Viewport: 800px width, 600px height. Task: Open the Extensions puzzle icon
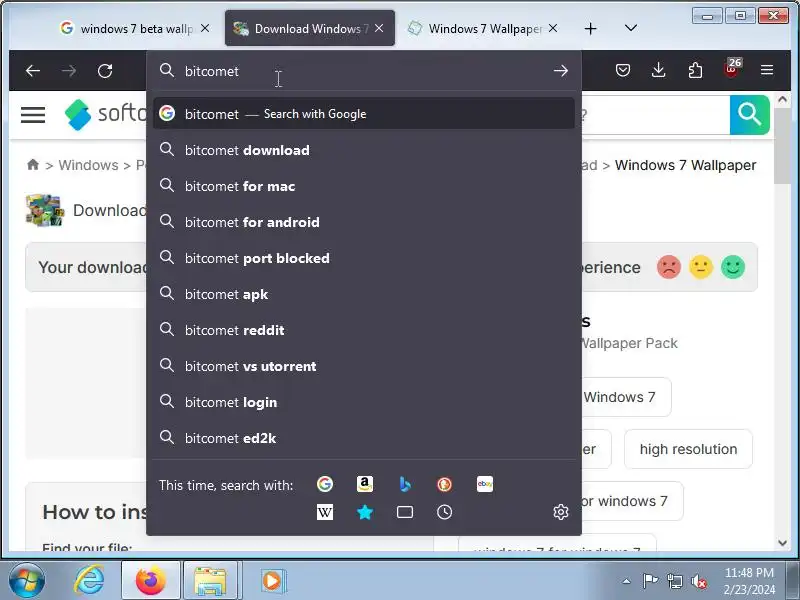695,70
